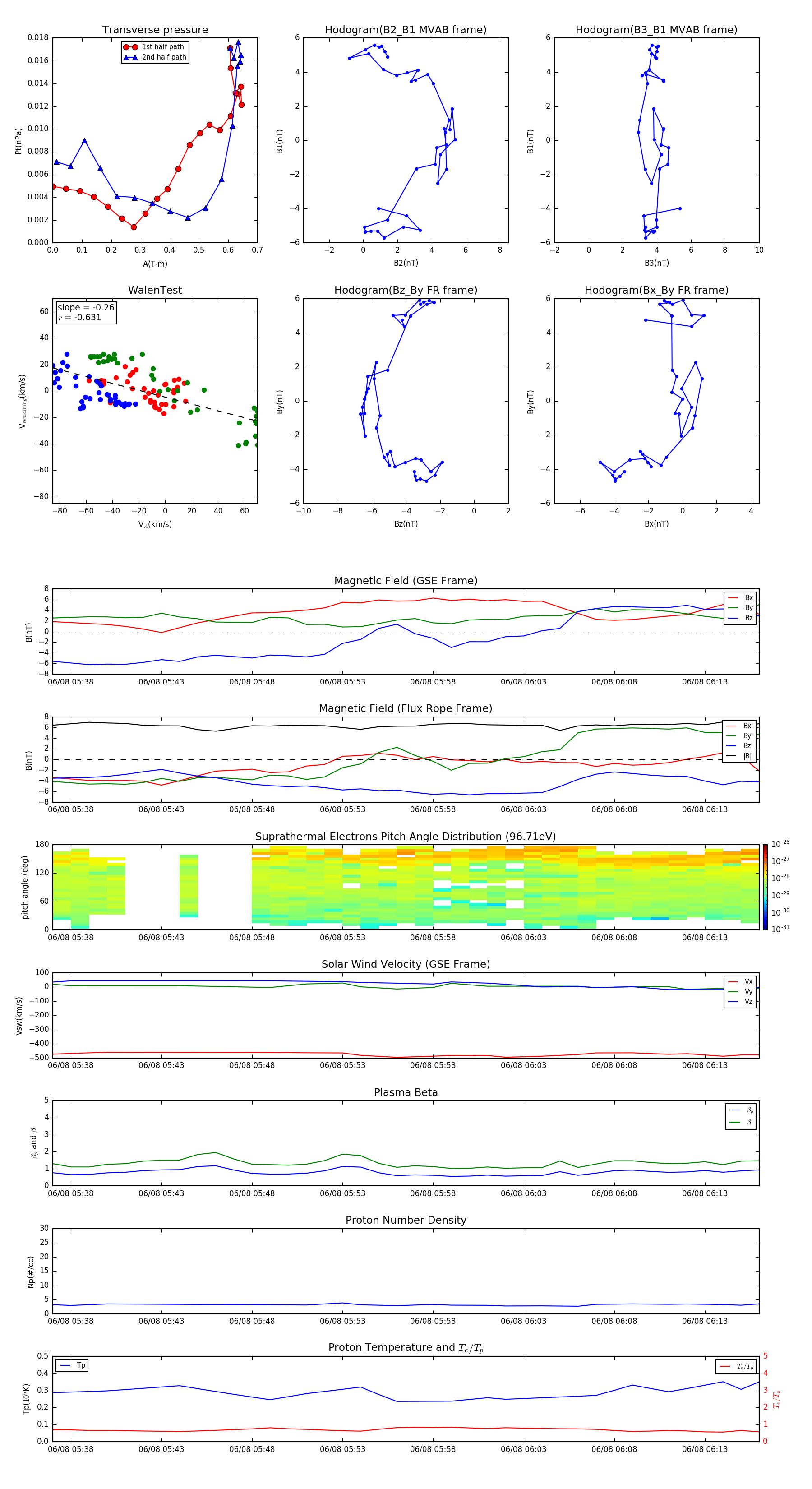Click '06/08 05:53' tick under Proton Temperature plot
The height and width of the screenshot is (1489, 812).
pyautogui.click(x=343, y=1449)
